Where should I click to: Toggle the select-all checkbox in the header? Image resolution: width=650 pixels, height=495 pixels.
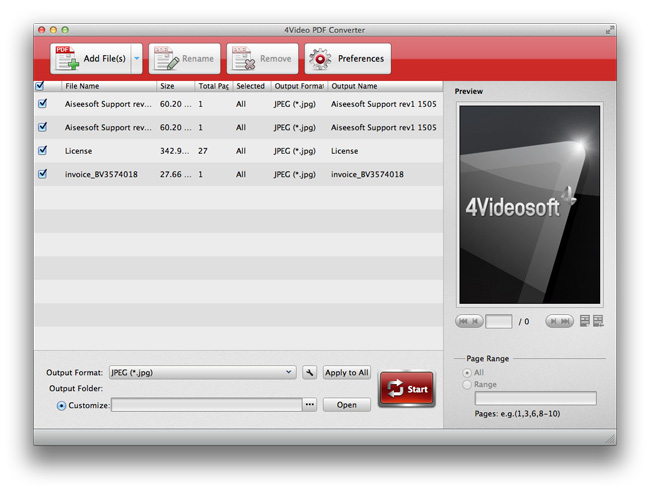tap(40, 86)
